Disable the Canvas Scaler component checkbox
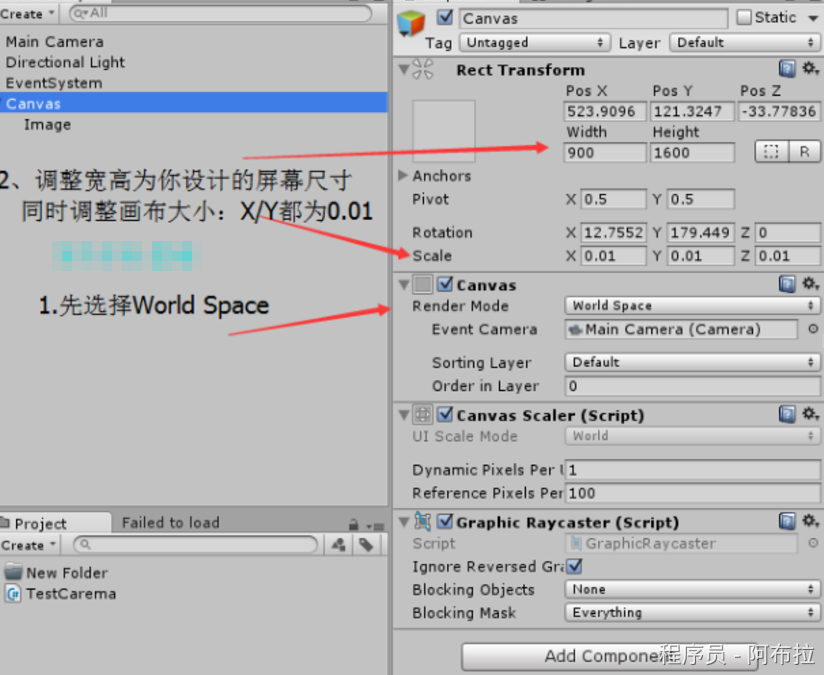The height and width of the screenshot is (675, 824). 445,415
